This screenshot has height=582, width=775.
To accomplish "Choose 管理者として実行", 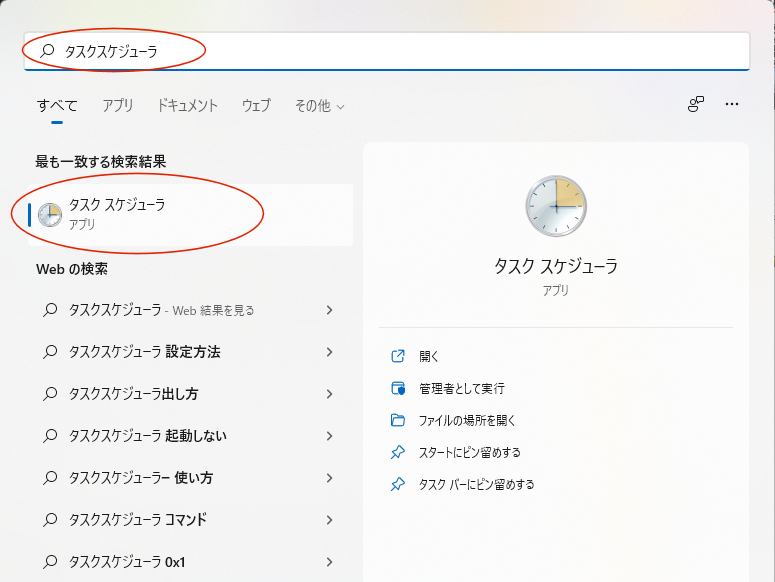I will tap(462, 388).
